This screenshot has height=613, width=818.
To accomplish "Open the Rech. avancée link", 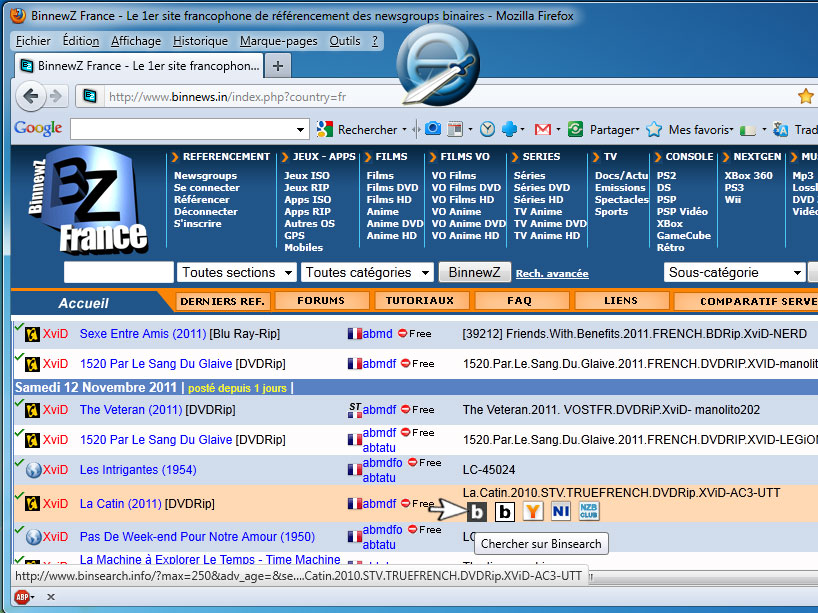I will tap(552, 273).
